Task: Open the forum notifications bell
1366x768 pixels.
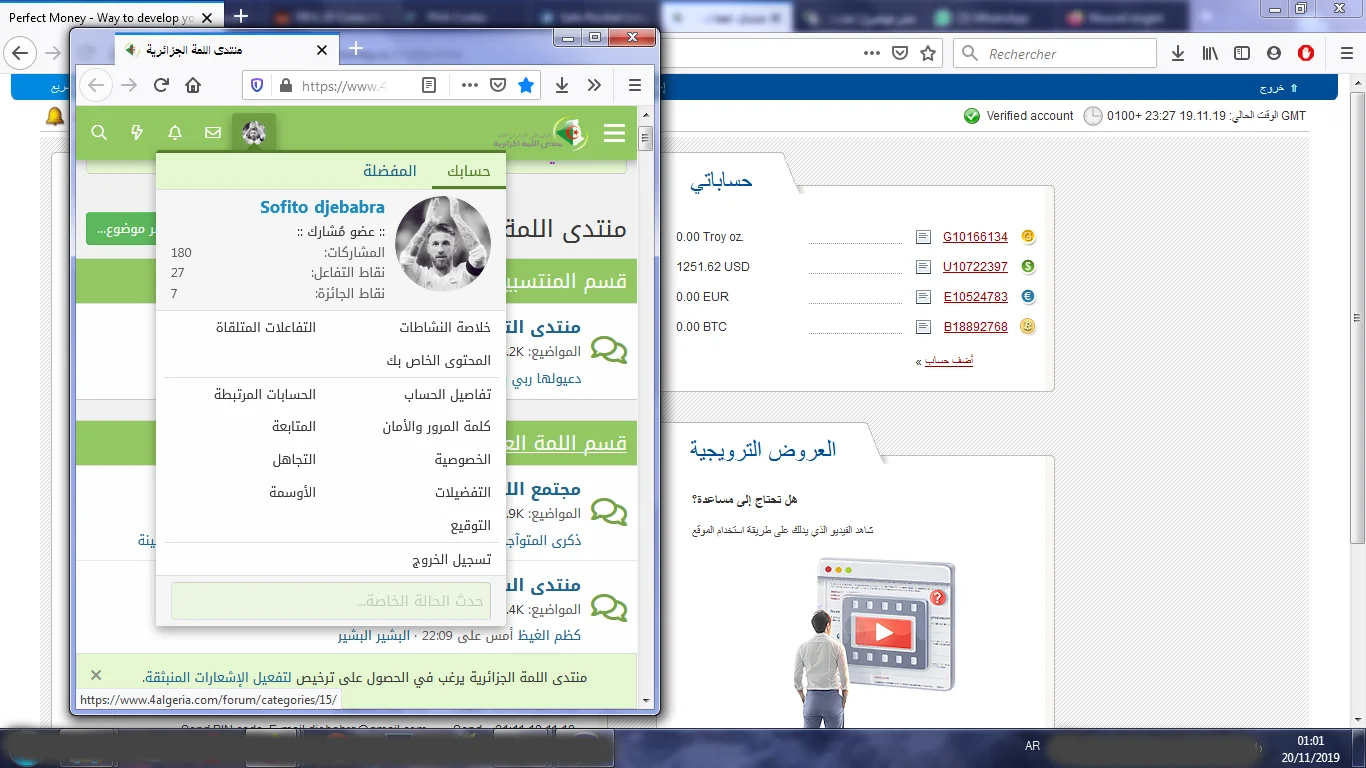Action: click(175, 133)
